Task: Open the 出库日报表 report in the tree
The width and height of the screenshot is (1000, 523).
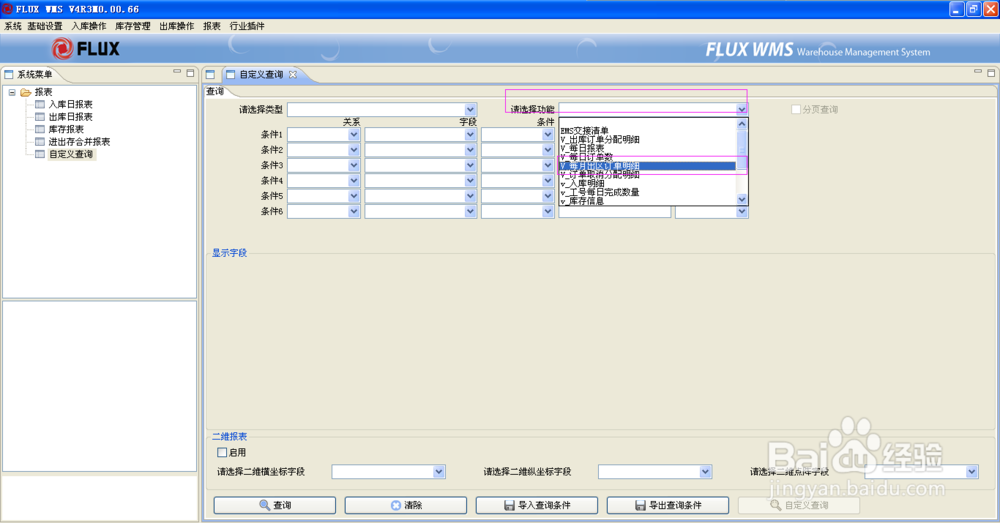Action: [70, 117]
